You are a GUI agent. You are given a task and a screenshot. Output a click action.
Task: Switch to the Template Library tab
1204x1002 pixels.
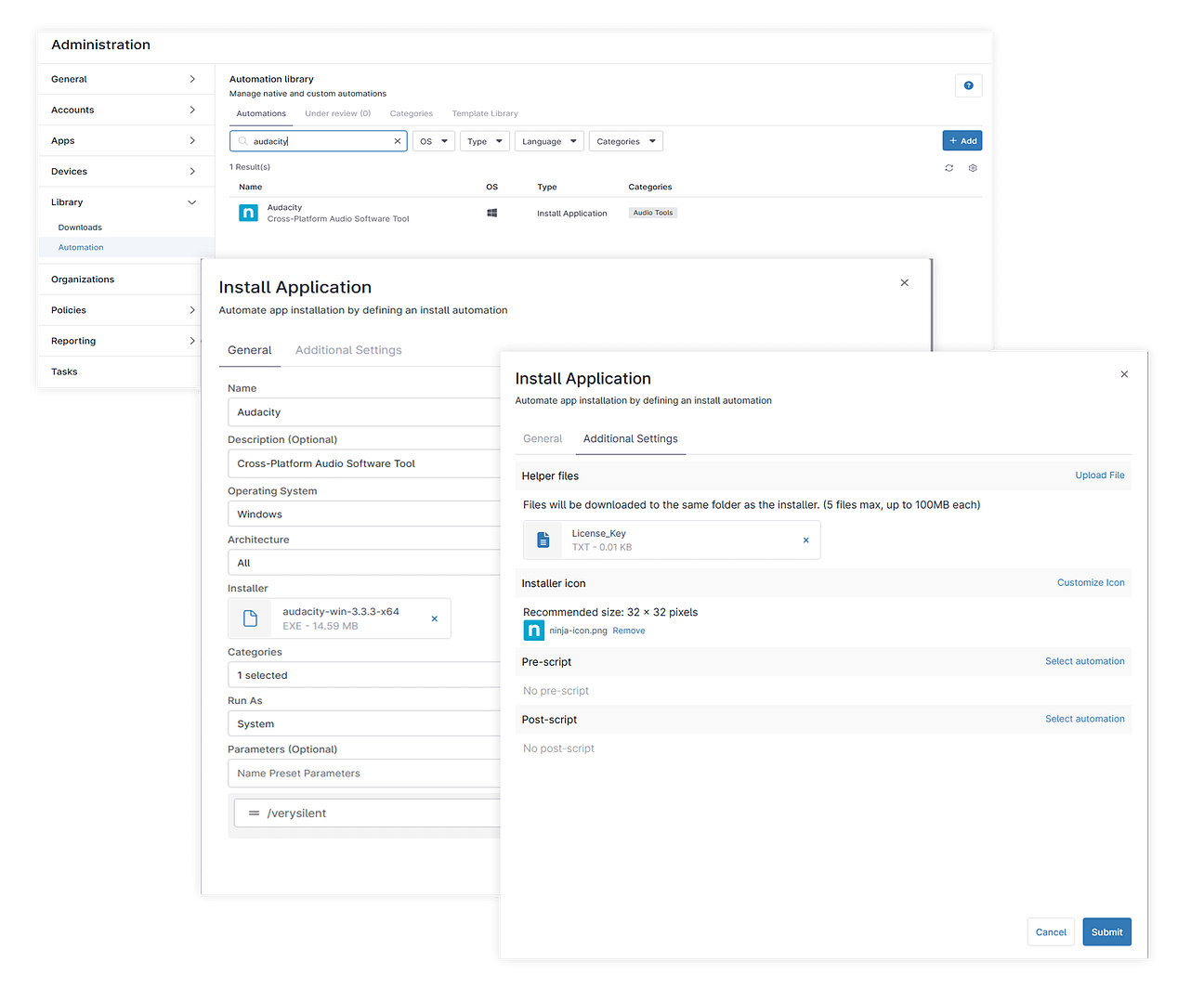pos(484,112)
